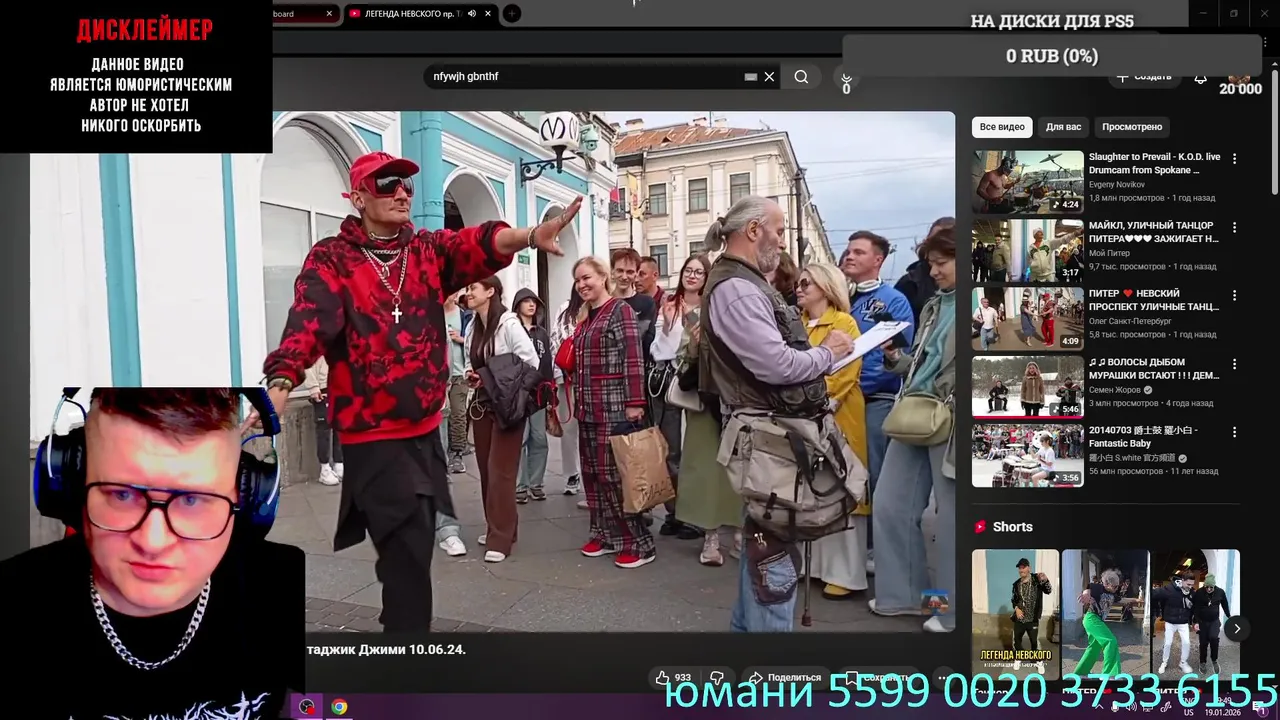Open the on-screen keyboard in search box
The width and height of the screenshot is (1280, 720).
(751, 77)
